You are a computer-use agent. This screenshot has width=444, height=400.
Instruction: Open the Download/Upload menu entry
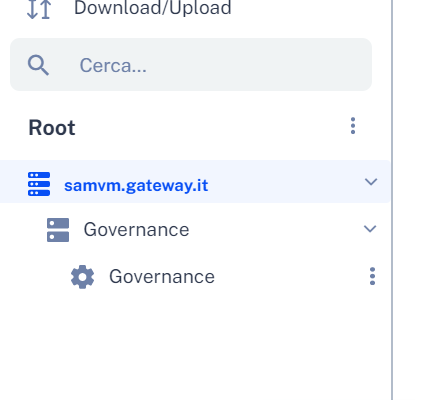[x=152, y=8]
